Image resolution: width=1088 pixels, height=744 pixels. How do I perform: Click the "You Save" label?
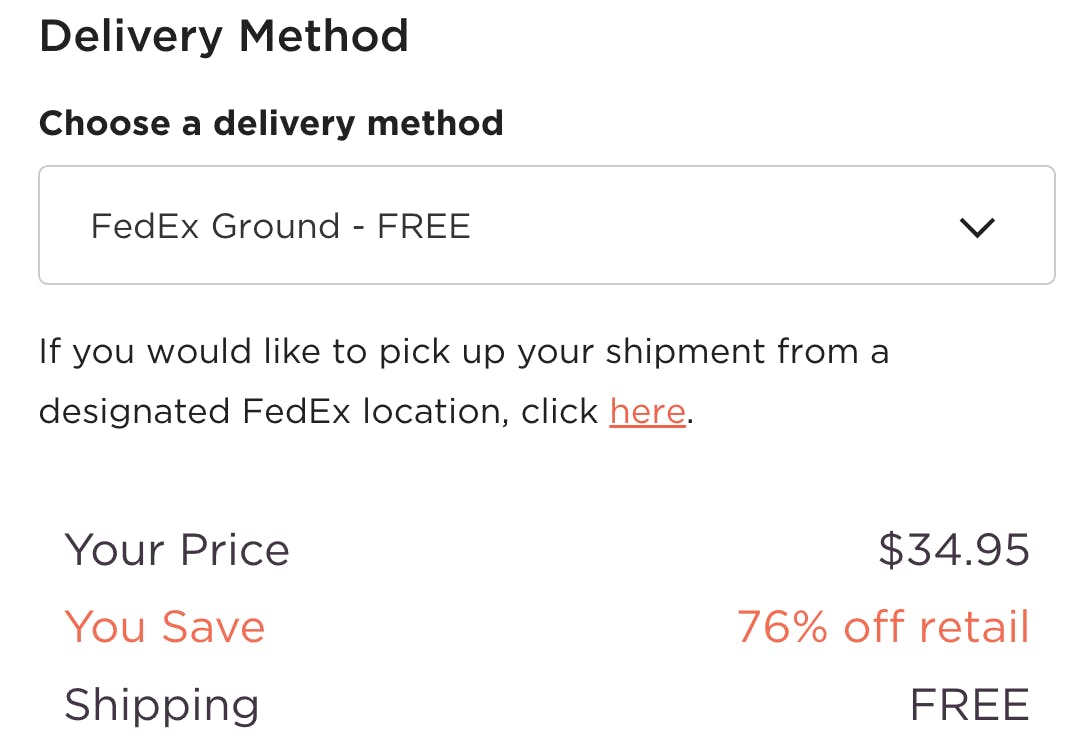165,627
